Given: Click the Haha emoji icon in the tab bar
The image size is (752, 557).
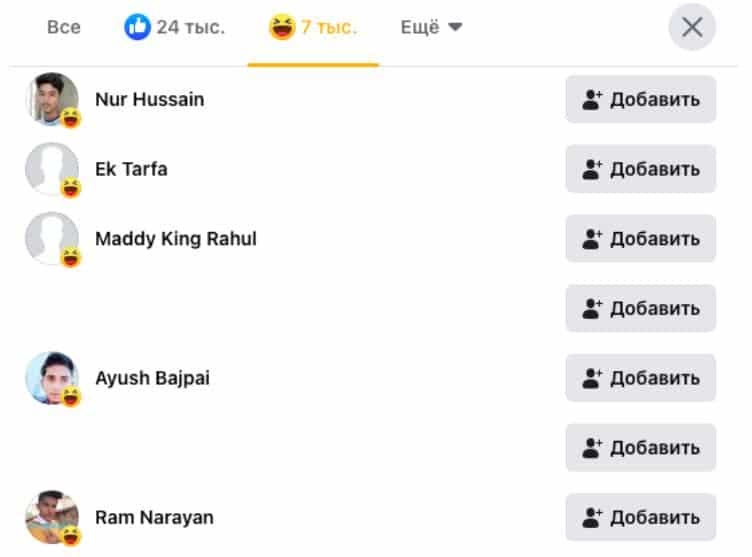Looking at the screenshot, I should point(282,27).
